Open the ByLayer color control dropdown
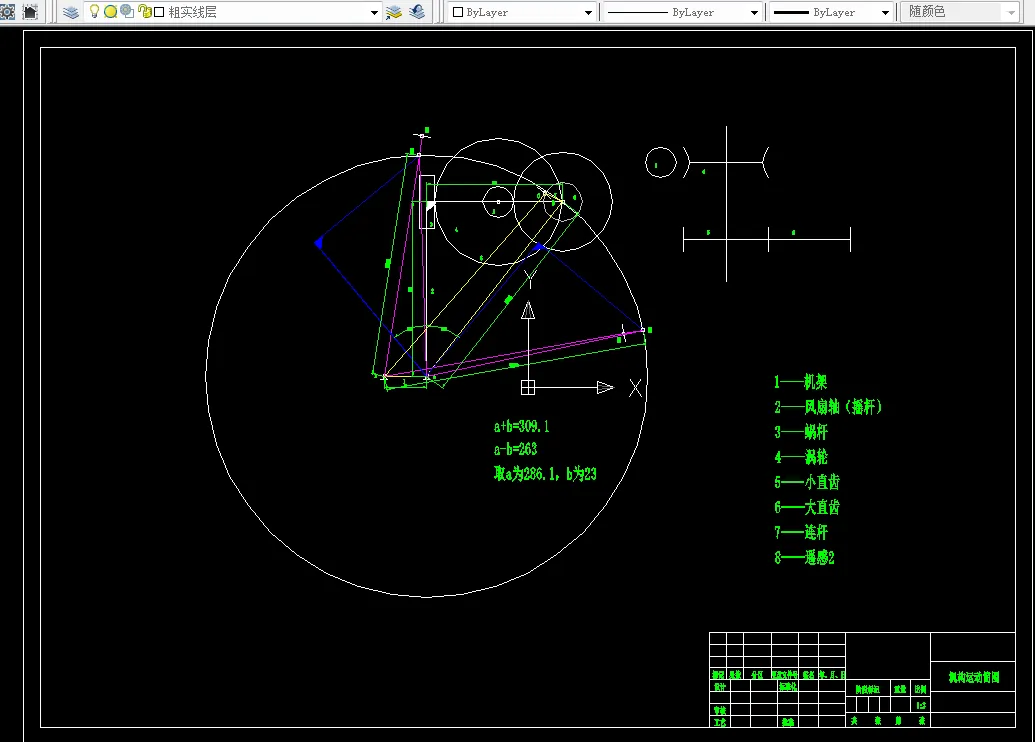 click(x=588, y=13)
